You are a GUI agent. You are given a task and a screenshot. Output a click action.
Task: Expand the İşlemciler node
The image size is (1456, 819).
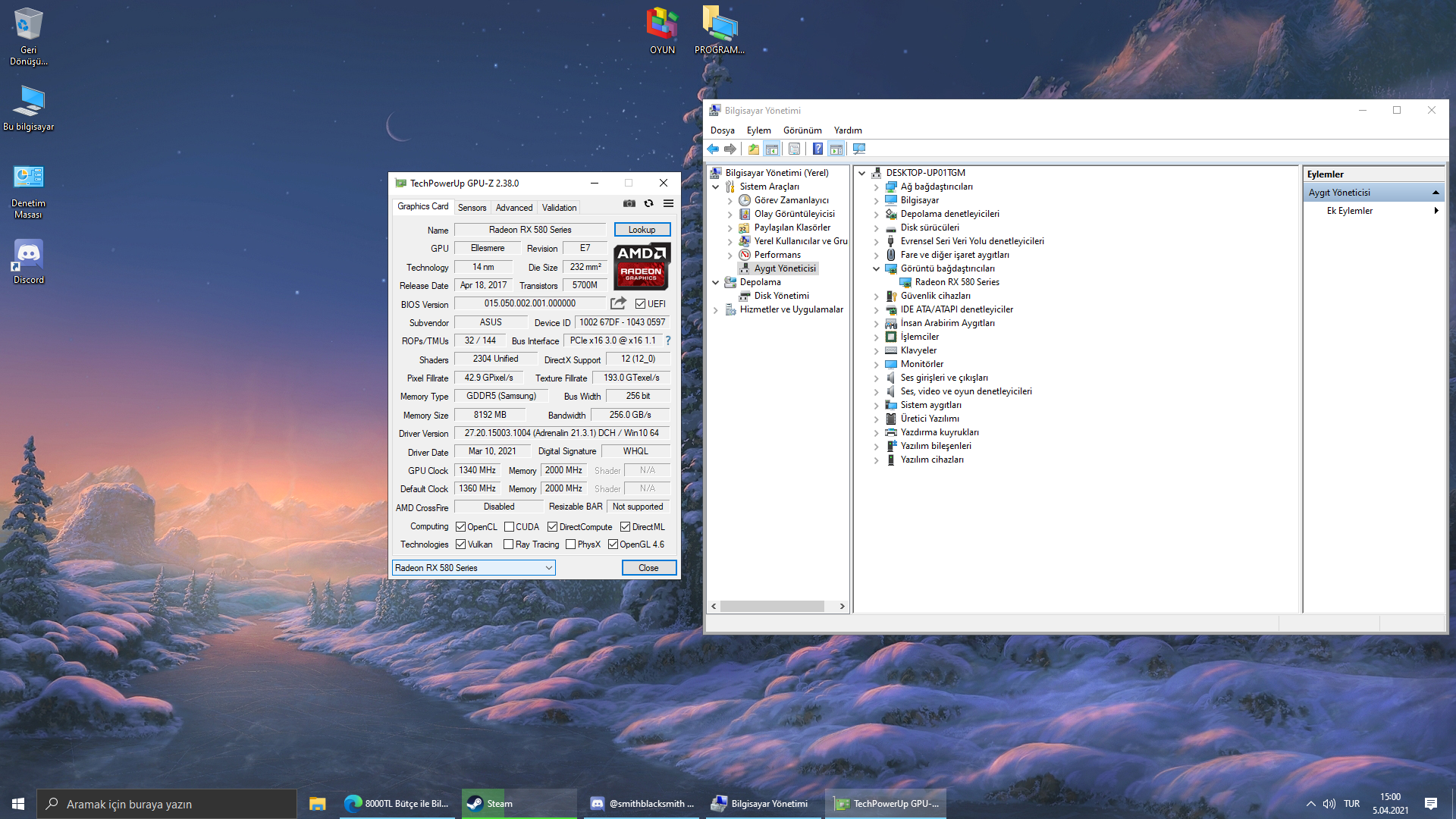[876, 337]
